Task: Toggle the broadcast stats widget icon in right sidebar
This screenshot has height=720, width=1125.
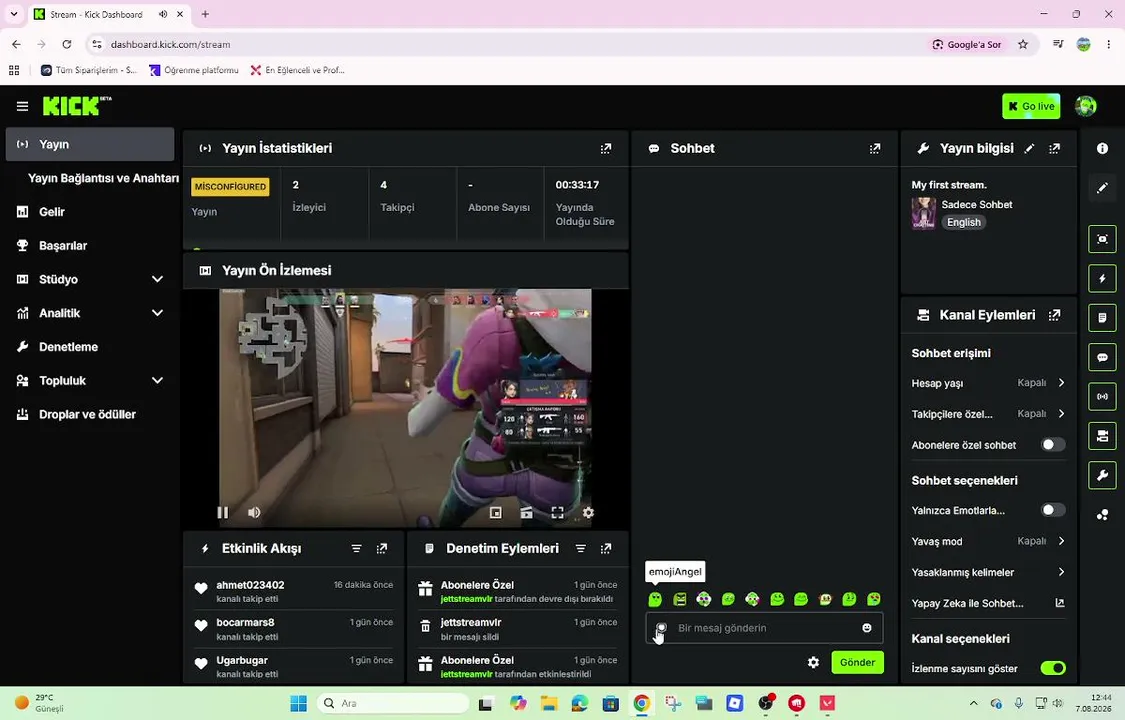Action: click(1102, 397)
